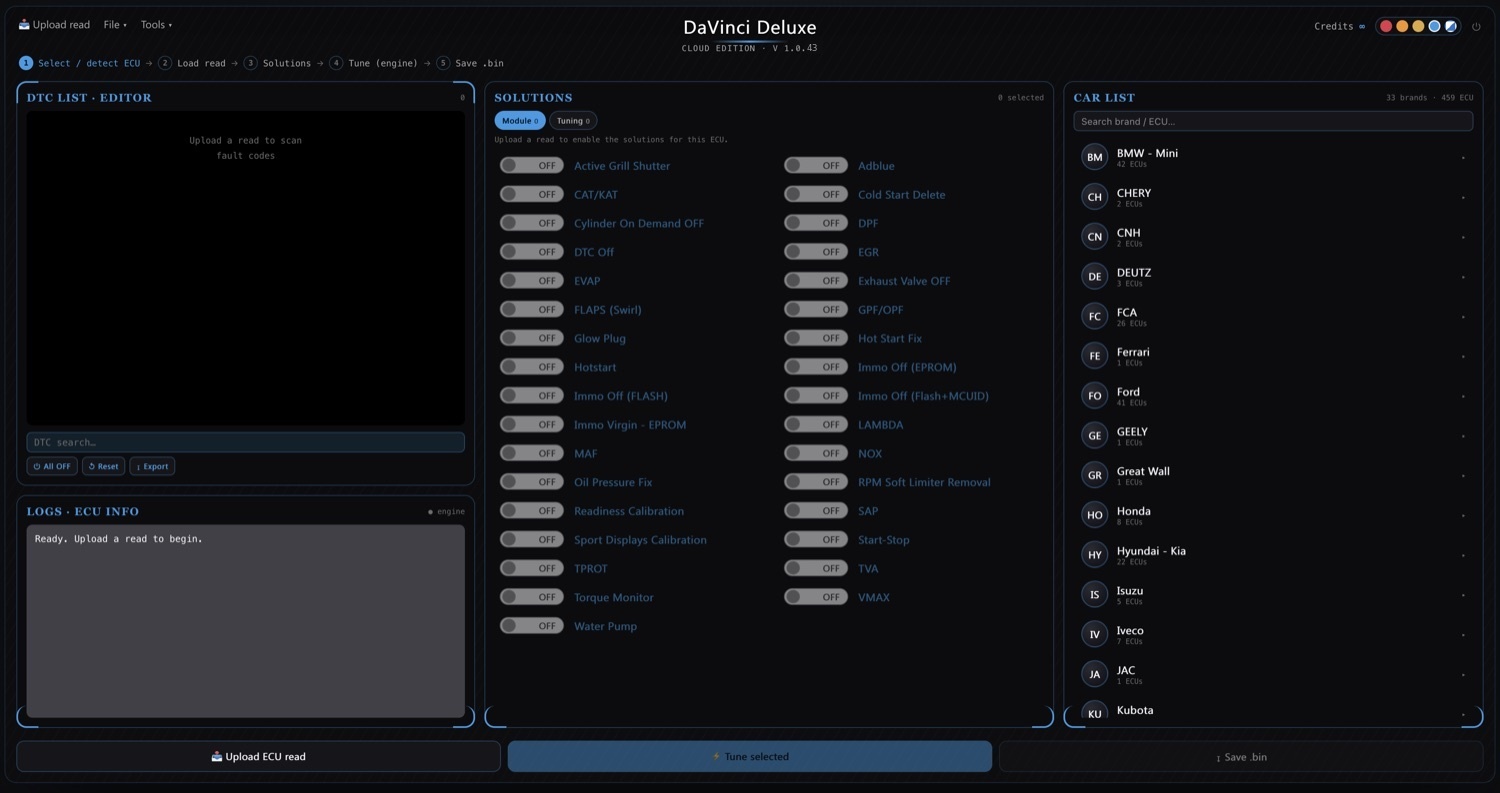Click the Tune selected button

pos(750,757)
